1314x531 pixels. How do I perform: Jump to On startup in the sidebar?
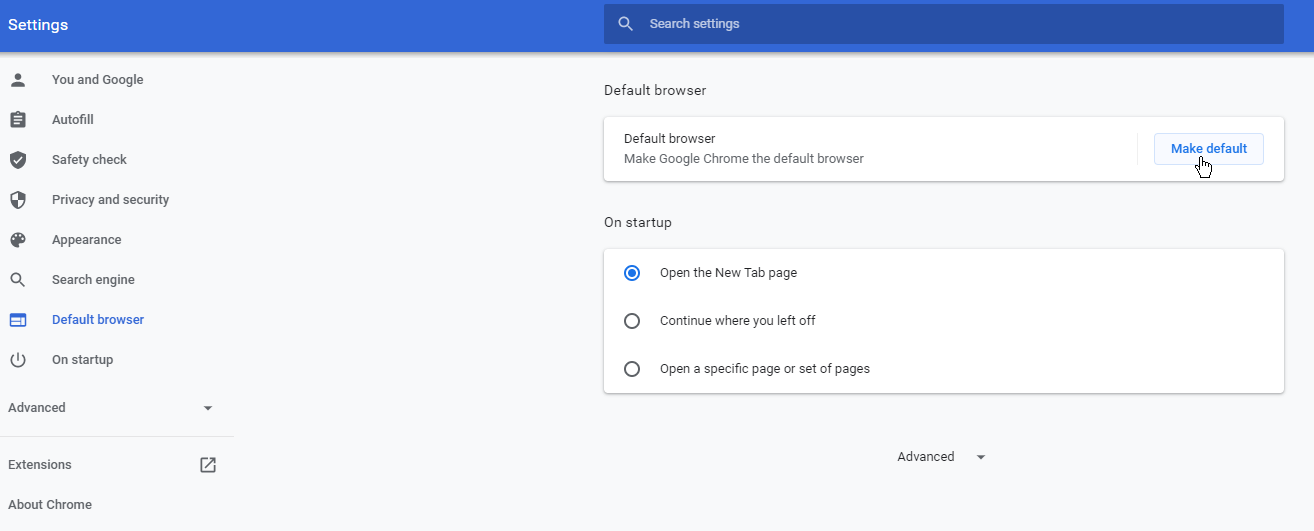click(x=82, y=360)
